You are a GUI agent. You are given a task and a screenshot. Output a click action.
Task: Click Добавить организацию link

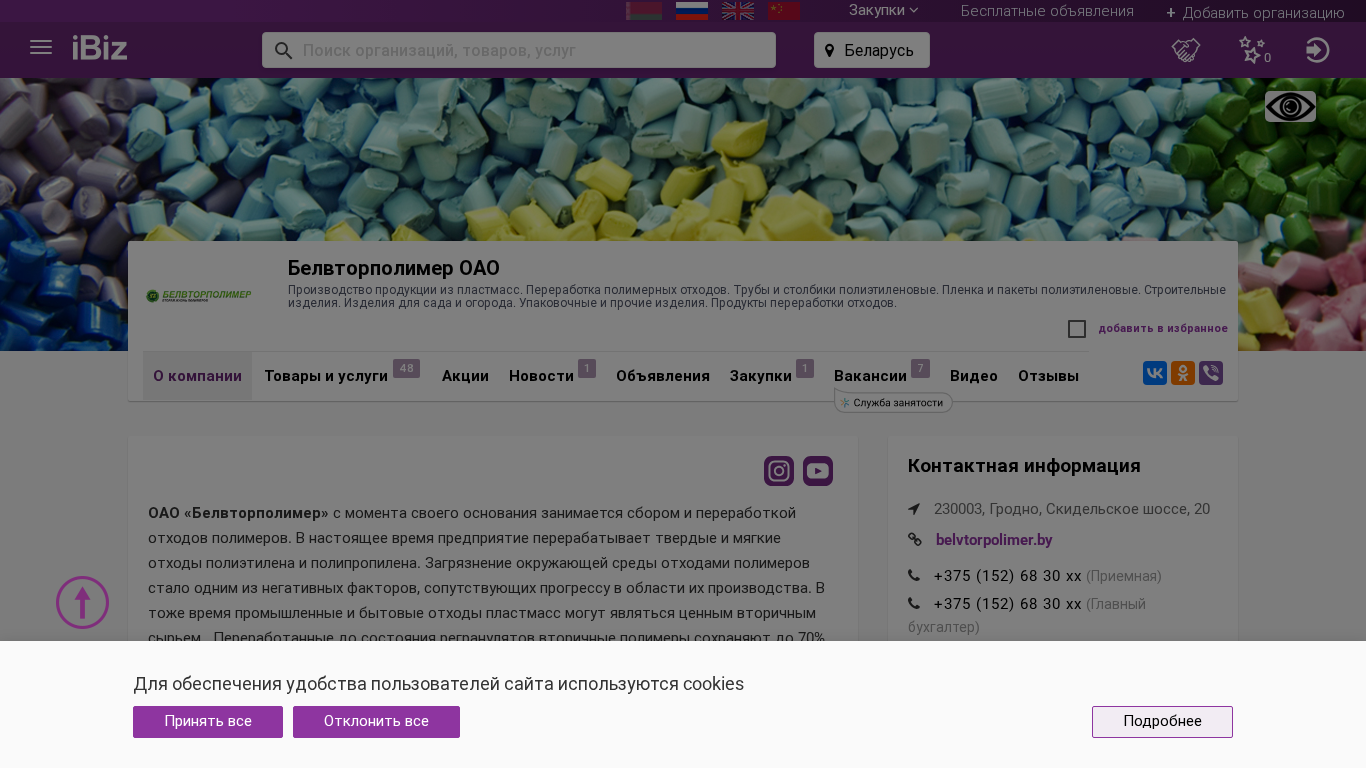point(1255,12)
